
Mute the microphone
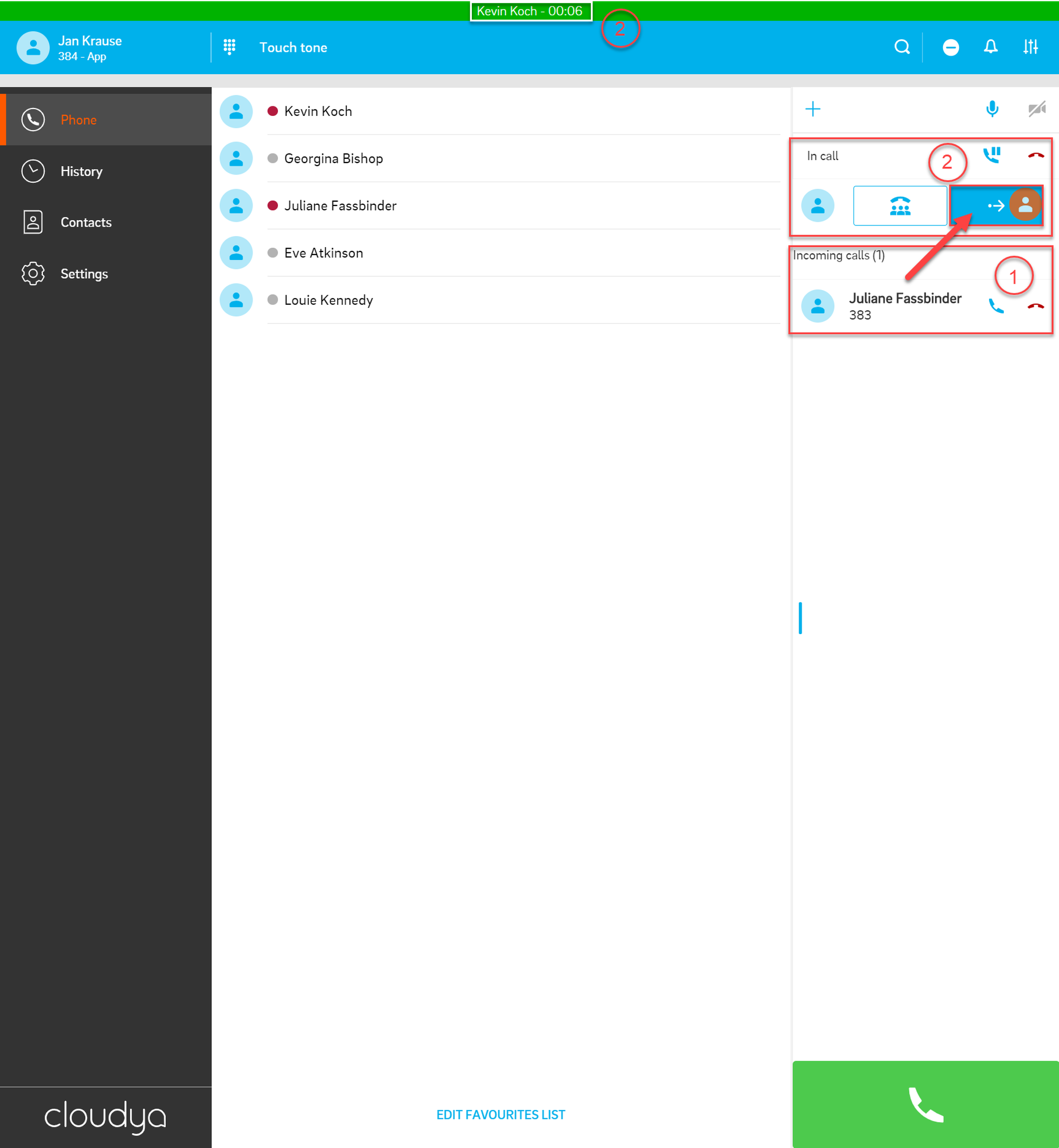(992, 109)
